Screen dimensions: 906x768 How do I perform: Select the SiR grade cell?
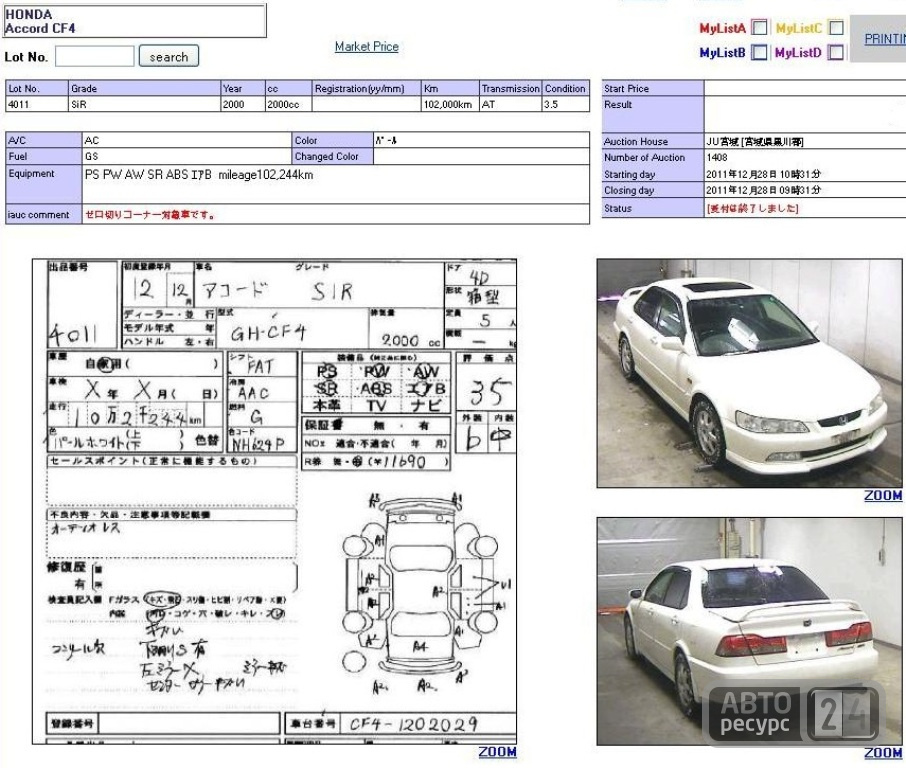pyautogui.click(x=144, y=105)
